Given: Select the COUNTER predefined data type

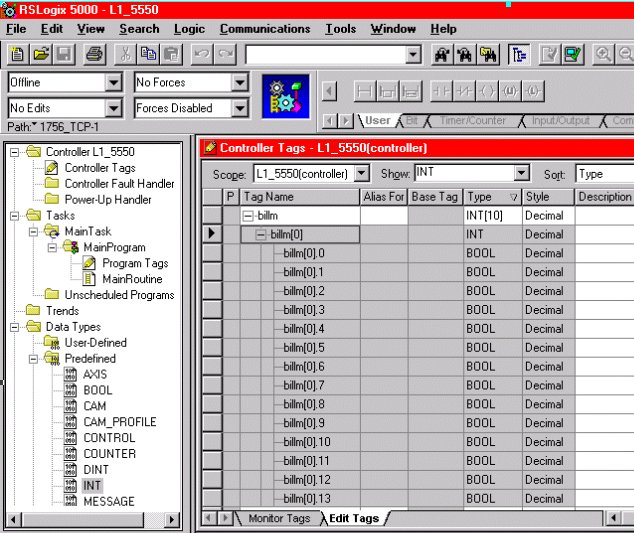Looking at the screenshot, I should tap(109, 454).
